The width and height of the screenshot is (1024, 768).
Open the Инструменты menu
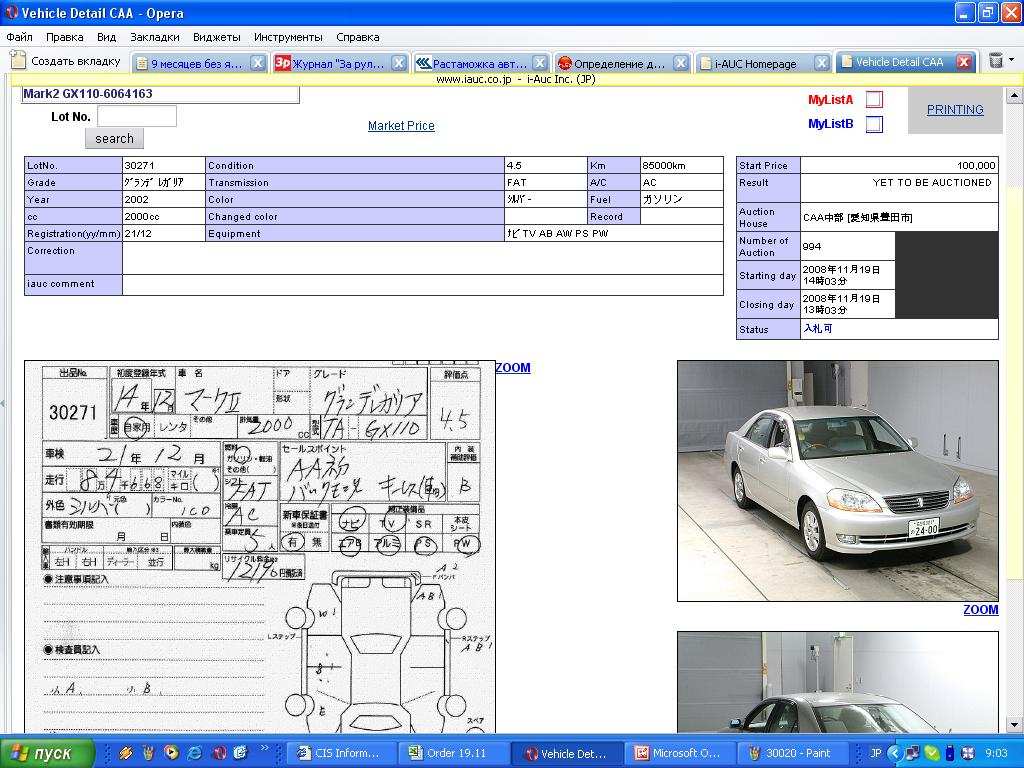pyautogui.click(x=288, y=37)
